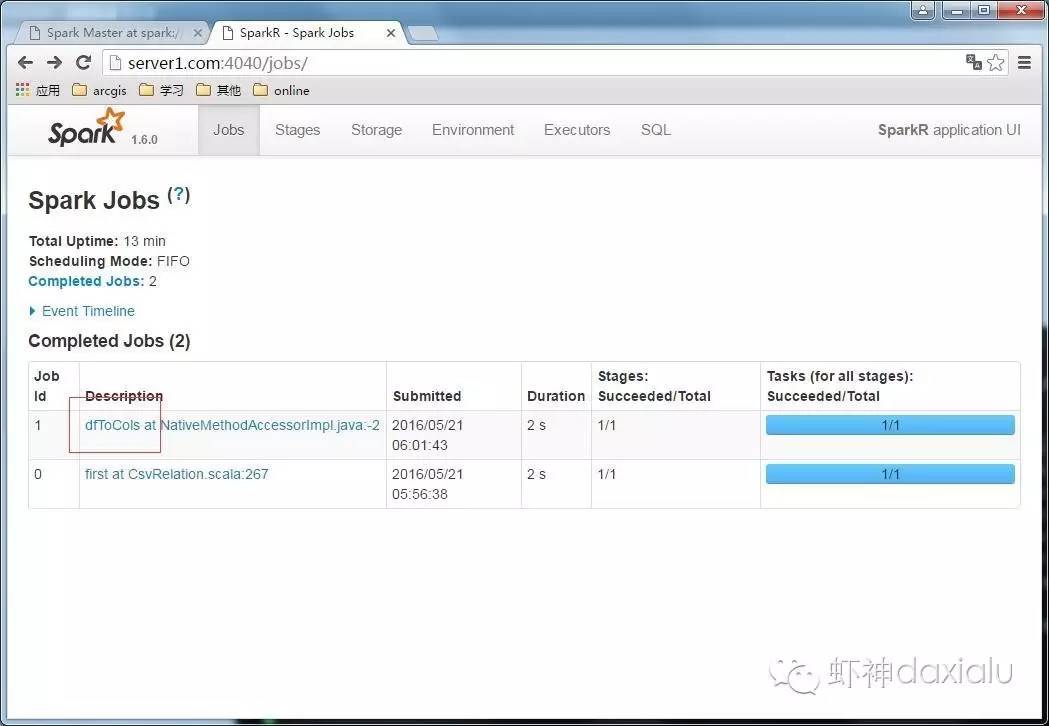The width and height of the screenshot is (1049, 726).
Task: Click the Spark version 1.6.0 label
Action: click(x=144, y=139)
